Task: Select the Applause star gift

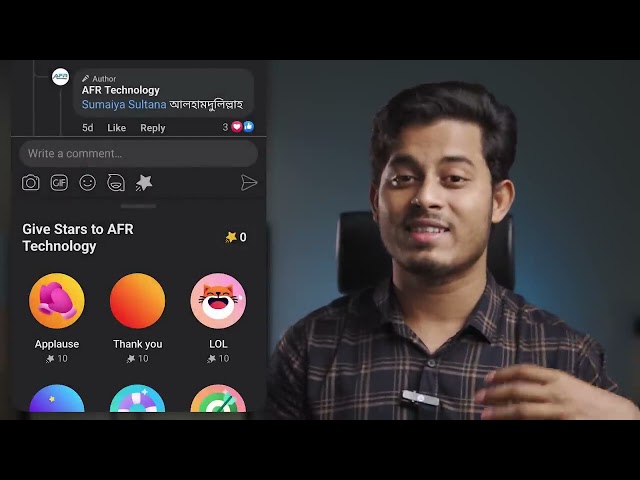Action: point(57,301)
